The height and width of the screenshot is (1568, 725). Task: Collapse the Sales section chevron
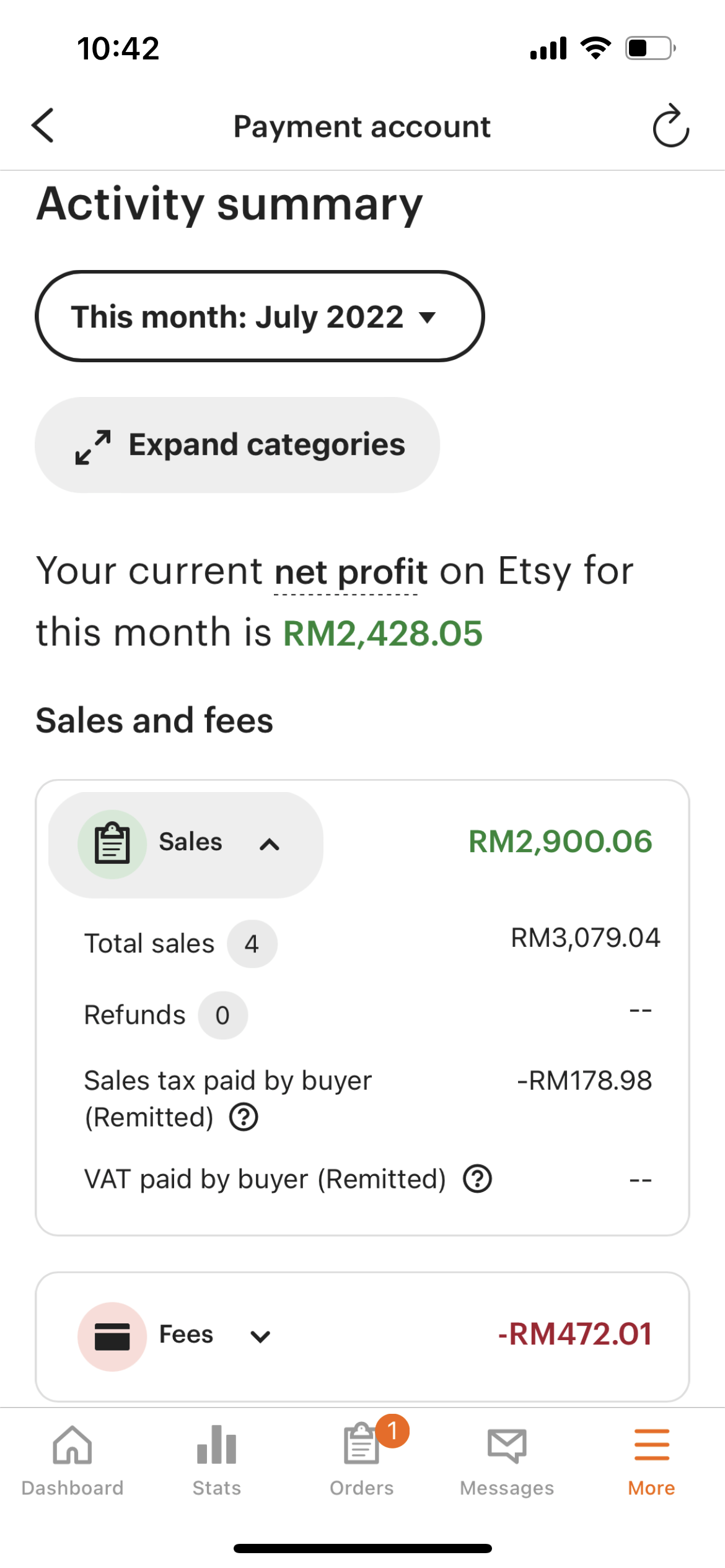click(x=270, y=844)
